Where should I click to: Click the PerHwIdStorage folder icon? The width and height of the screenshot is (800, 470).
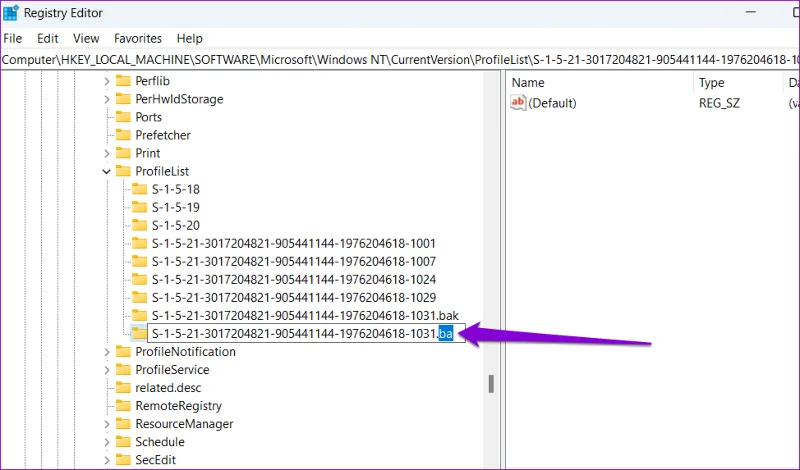pos(123,98)
